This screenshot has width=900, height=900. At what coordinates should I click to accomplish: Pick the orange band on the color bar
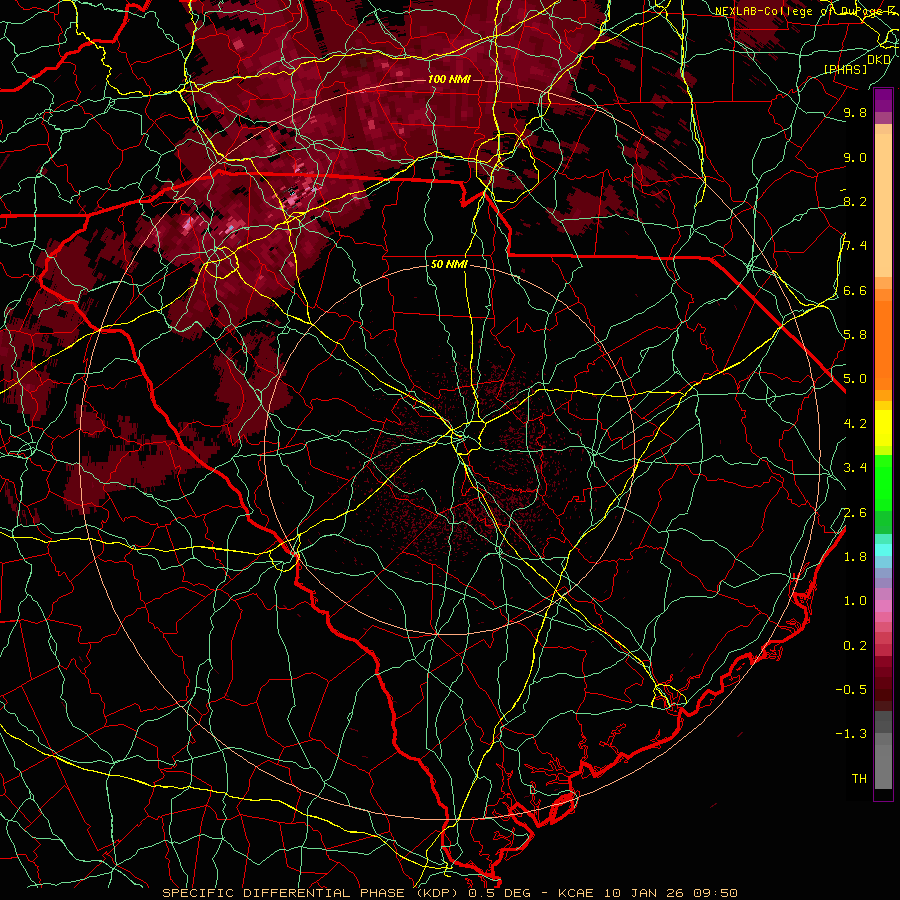point(883,344)
